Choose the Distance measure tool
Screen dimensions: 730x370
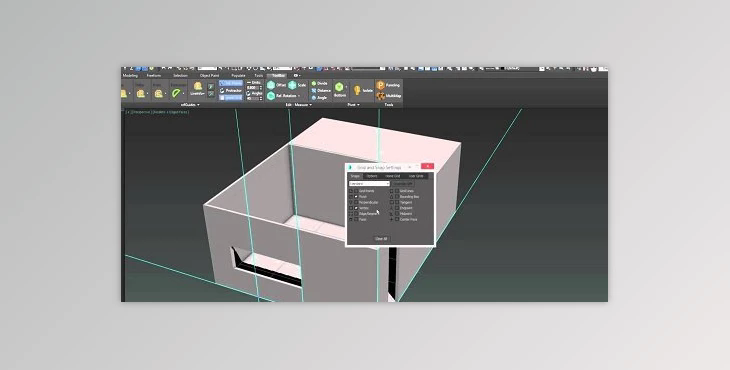(321, 90)
